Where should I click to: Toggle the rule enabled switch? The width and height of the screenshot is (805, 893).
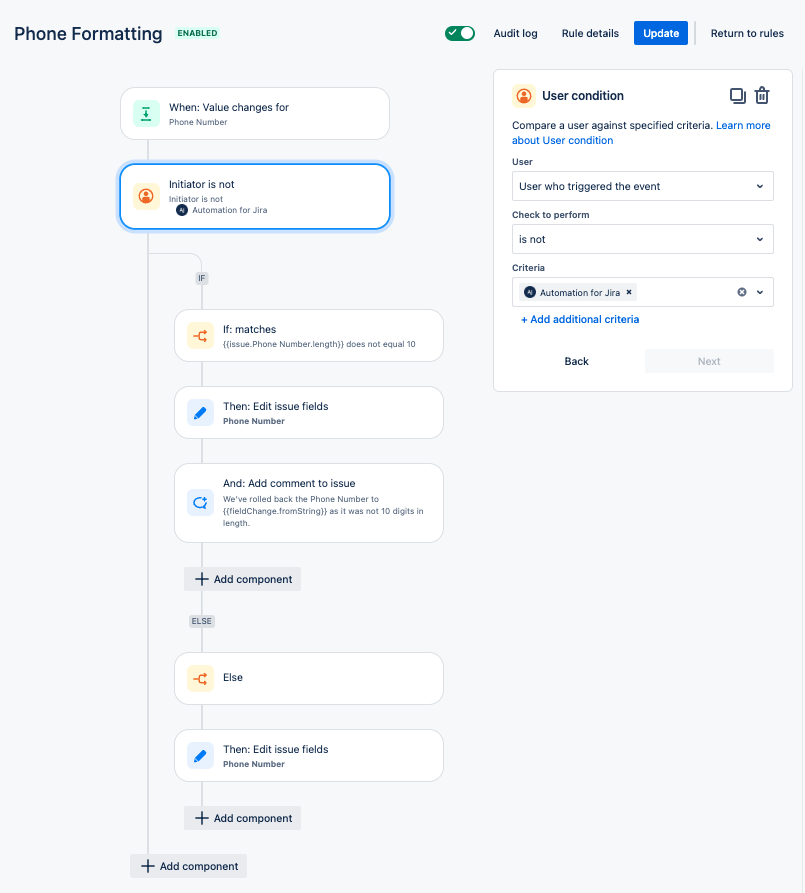460,33
